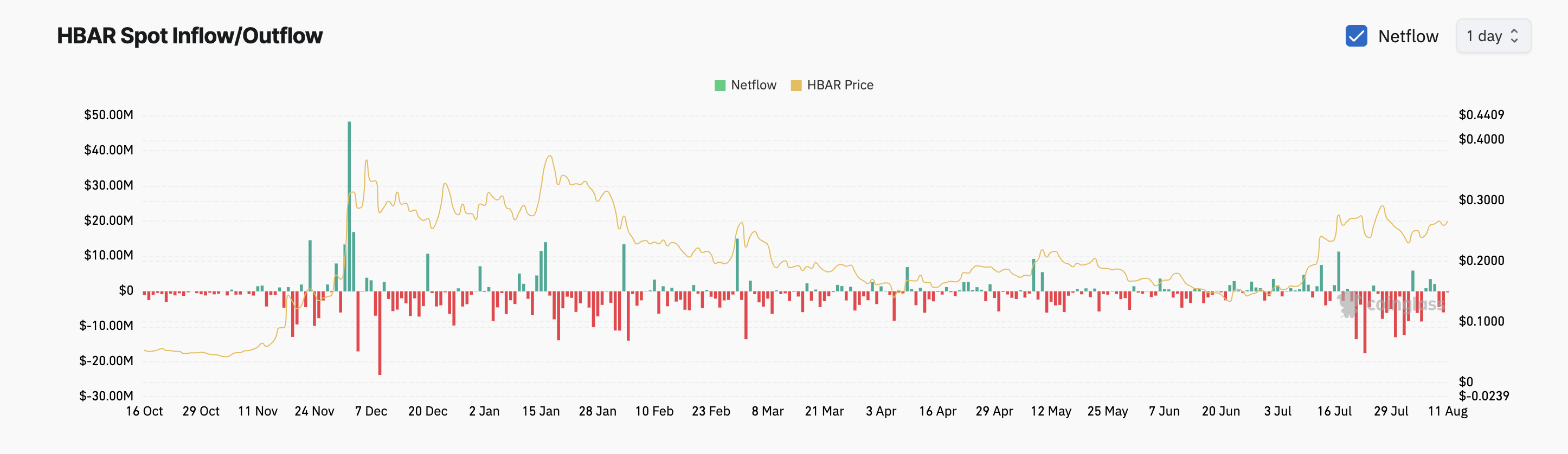This screenshot has width=1568, height=454.
Task: Select the 16 Oct date label on axis
Action: (144, 411)
